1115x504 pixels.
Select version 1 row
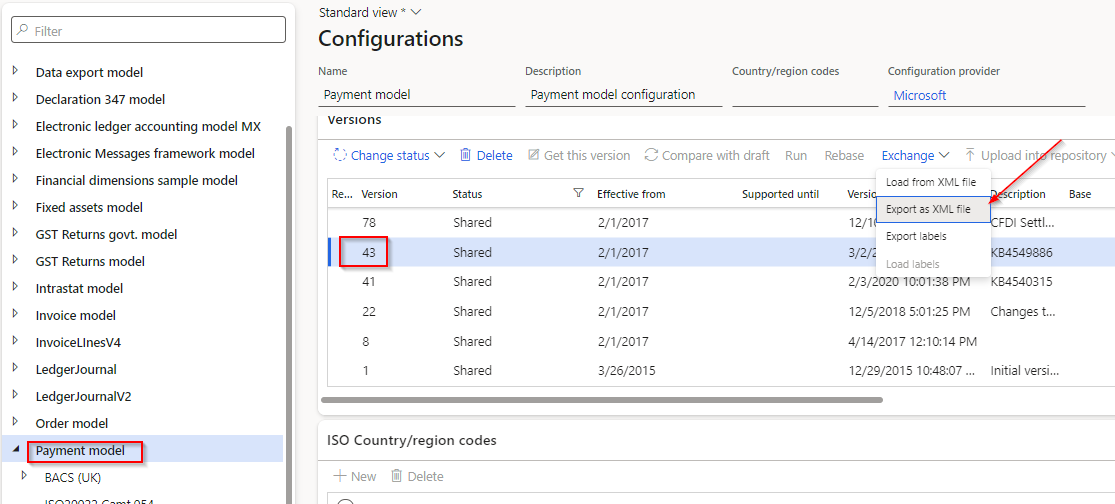point(720,370)
